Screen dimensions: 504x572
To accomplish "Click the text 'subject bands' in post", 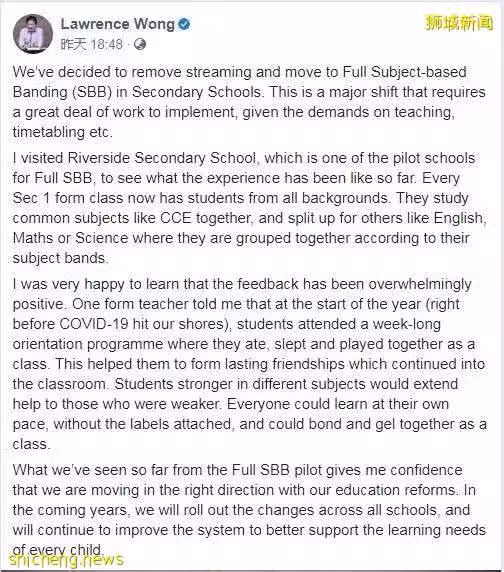I will (x=59, y=258).
